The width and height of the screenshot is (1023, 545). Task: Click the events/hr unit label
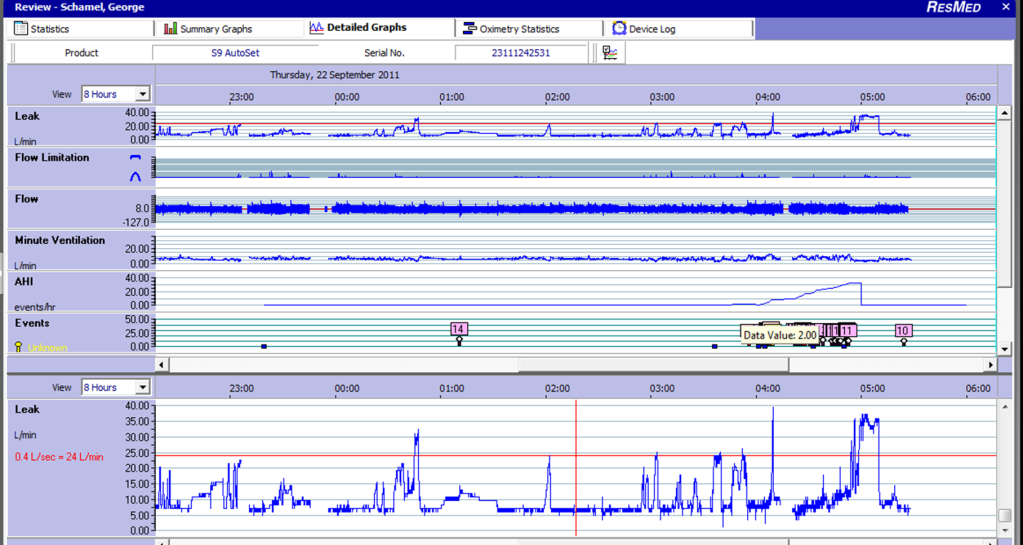click(37, 307)
